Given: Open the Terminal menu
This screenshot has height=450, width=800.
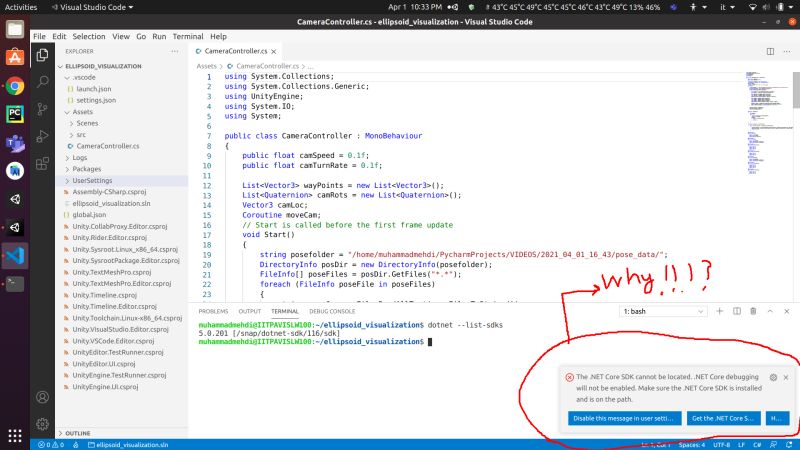Looking at the screenshot, I should 188,37.
